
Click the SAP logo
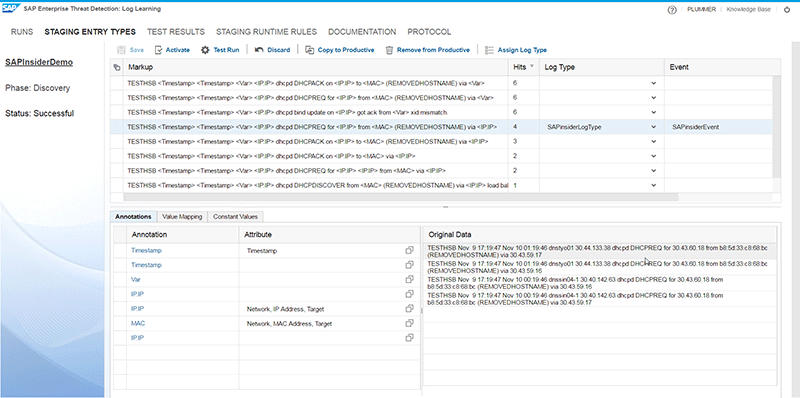tap(11, 9)
